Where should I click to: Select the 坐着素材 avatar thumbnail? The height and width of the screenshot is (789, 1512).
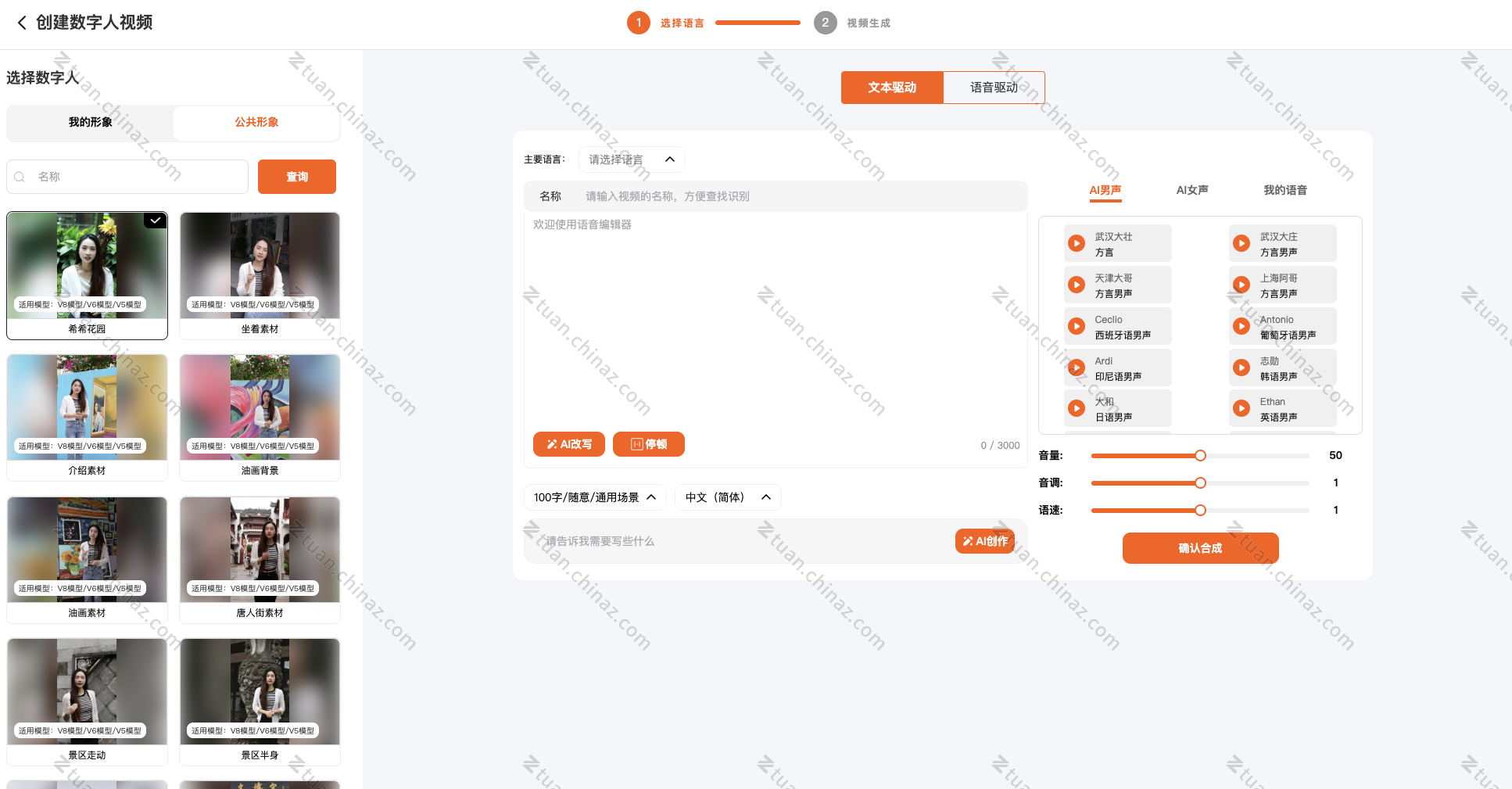(x=260, y=266)
